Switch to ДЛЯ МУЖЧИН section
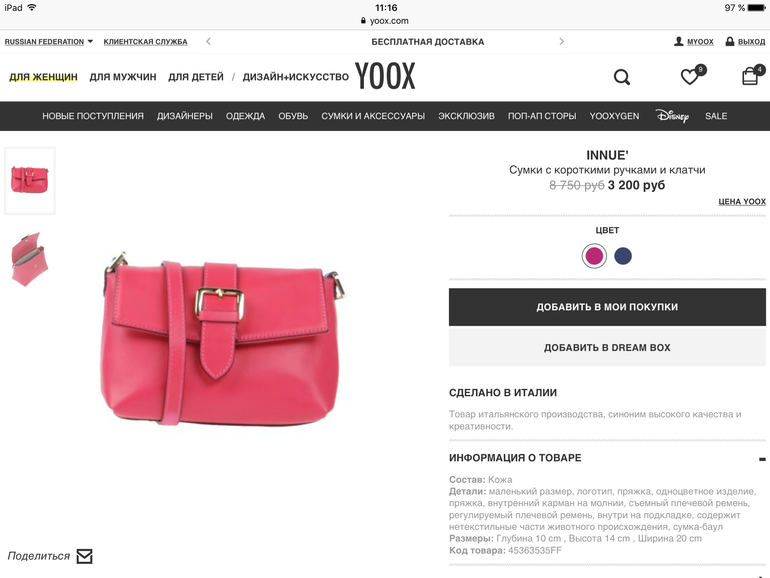Image resolution: width=770 pixels, height=578 pixels. [123, 77]
